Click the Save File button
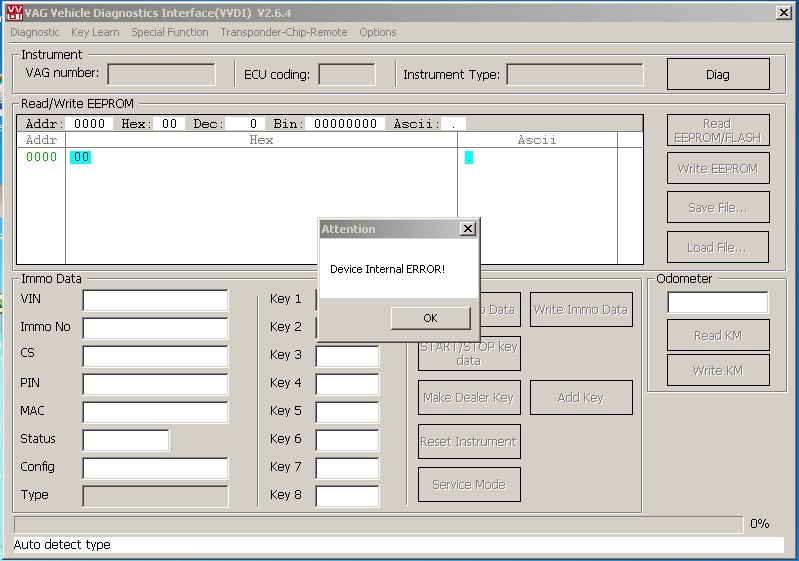799x561 pixels. pos(718,207)
